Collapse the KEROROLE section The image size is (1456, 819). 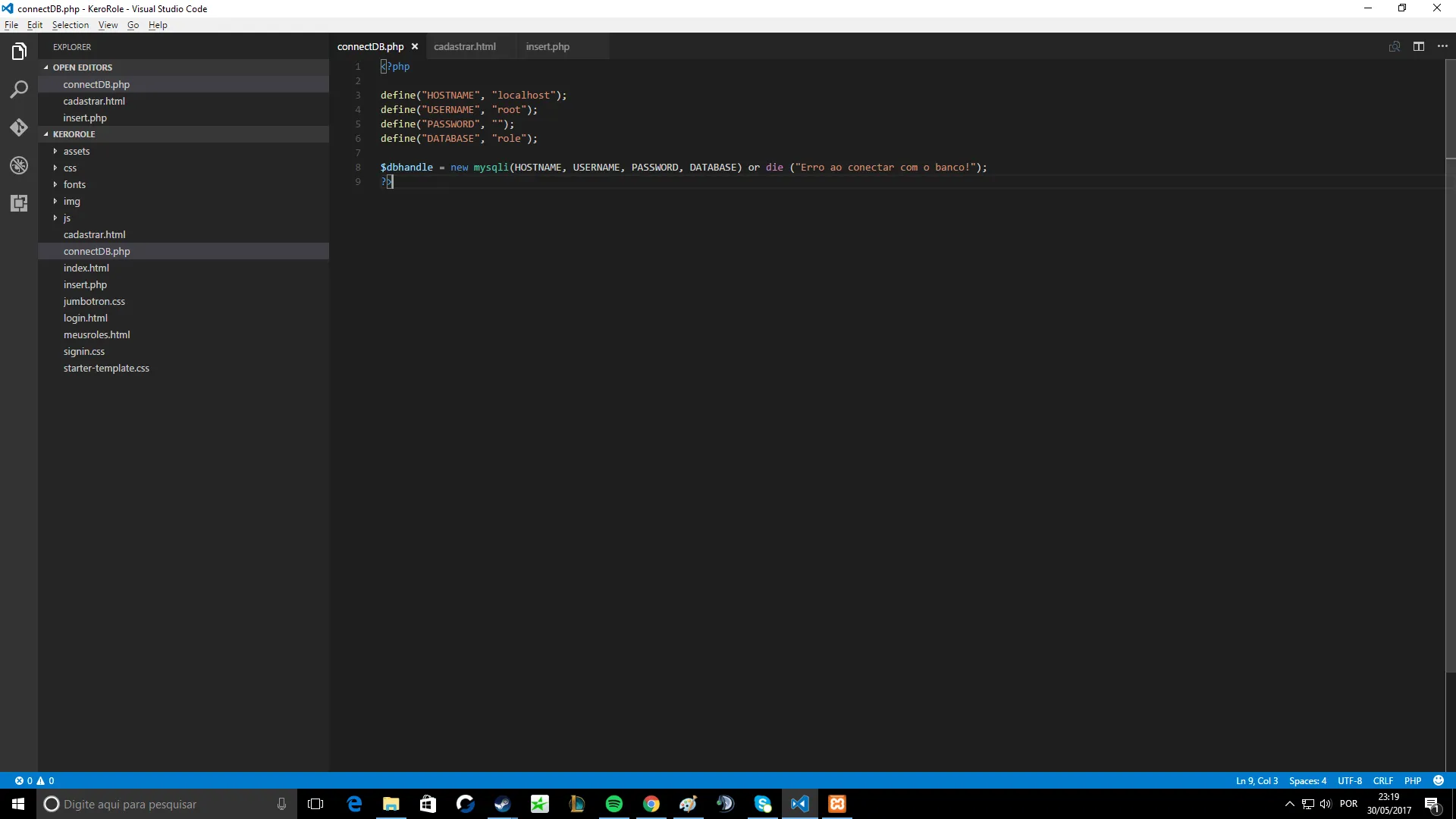coord(74,134)
